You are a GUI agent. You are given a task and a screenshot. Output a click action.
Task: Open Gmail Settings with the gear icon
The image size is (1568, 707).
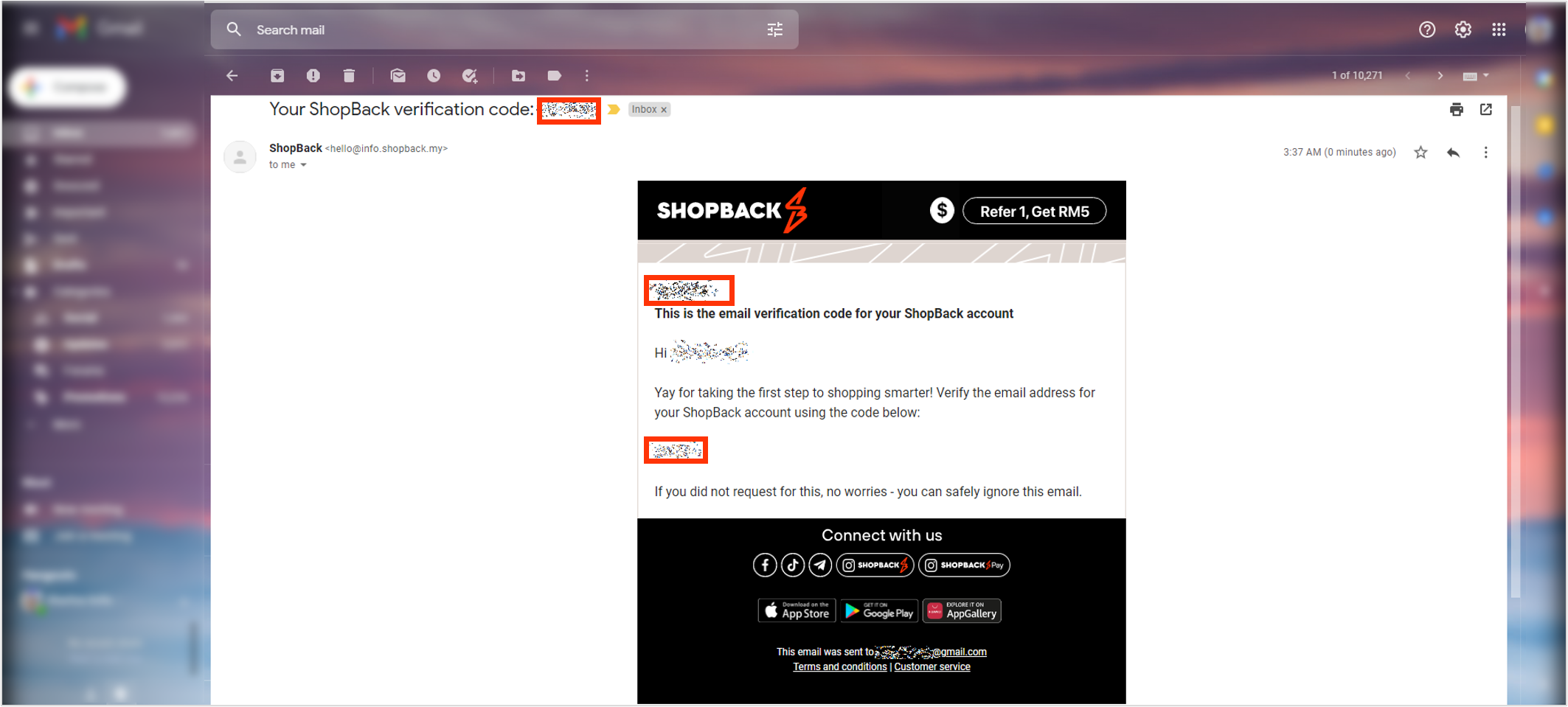coord(1463,29)
